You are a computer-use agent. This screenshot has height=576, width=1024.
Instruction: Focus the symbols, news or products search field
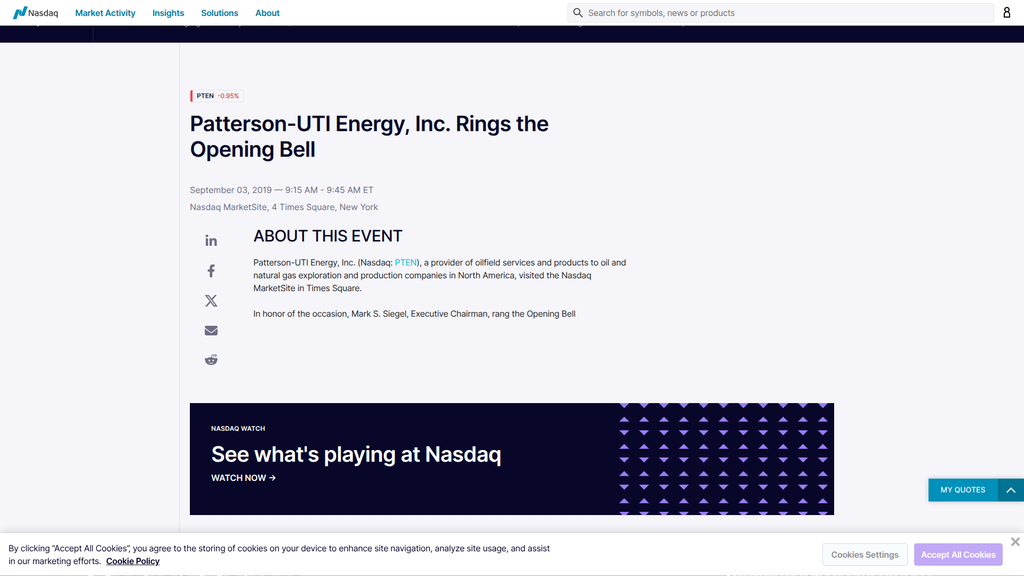pyautogui.click(x=780, y=12)
